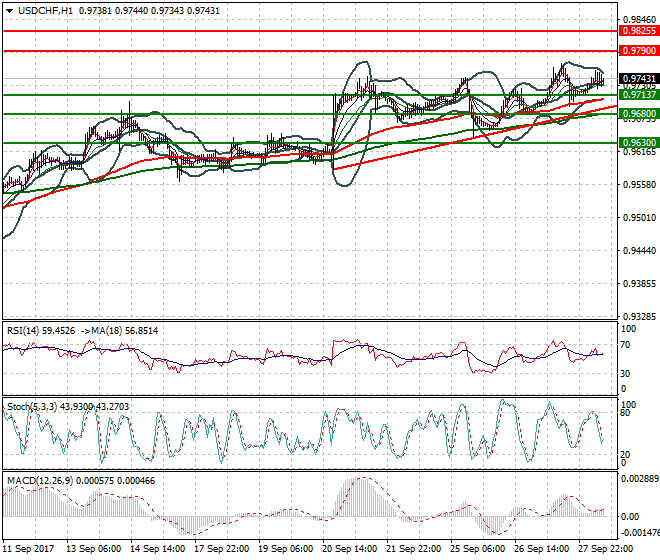The height and width of the screenshot is (560, 660).
Task: Click the MACD scale value 0.002889
Action: [x=640, y=479]
